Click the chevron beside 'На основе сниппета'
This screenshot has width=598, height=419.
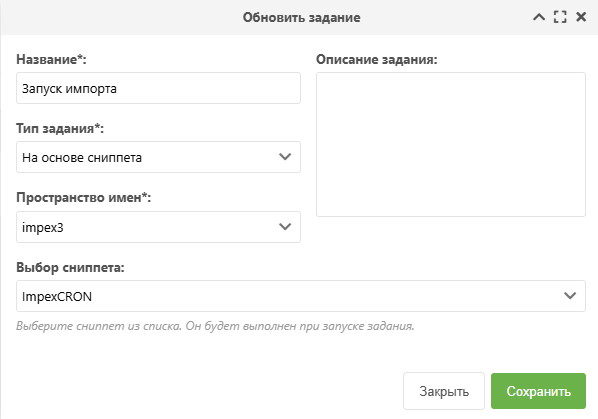[285, 157]
